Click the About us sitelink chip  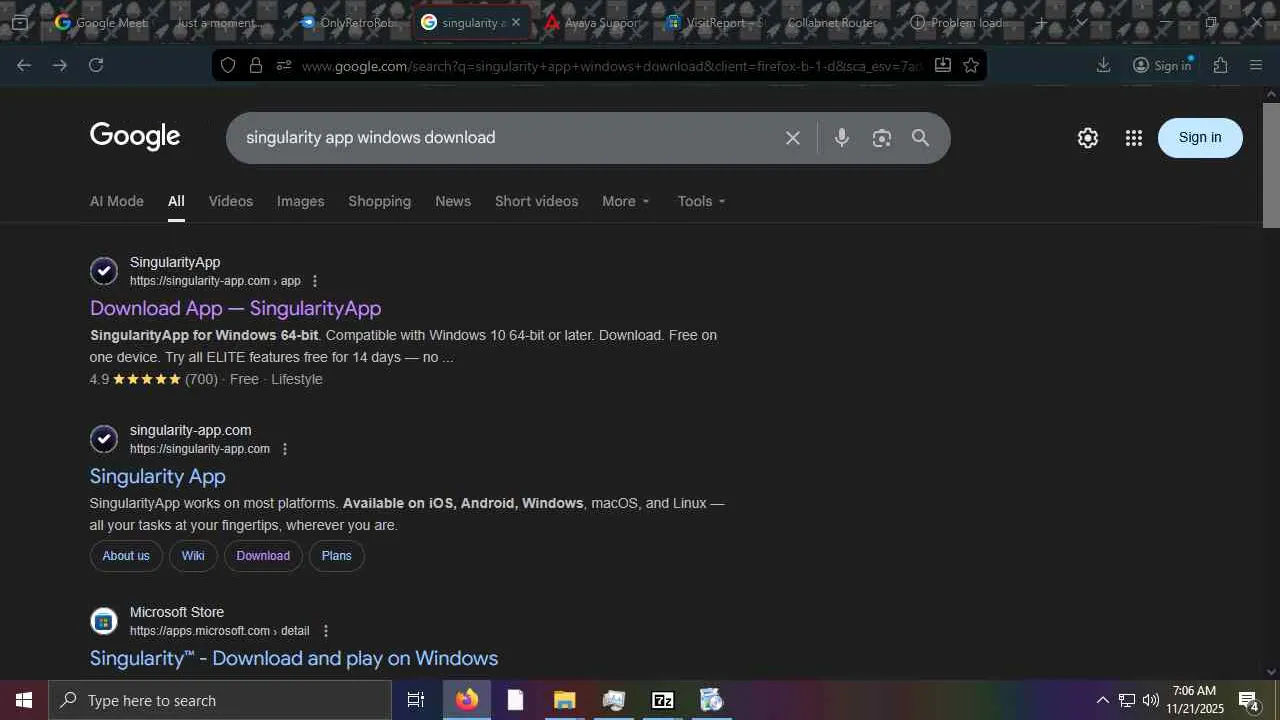(x=126, y=556)
